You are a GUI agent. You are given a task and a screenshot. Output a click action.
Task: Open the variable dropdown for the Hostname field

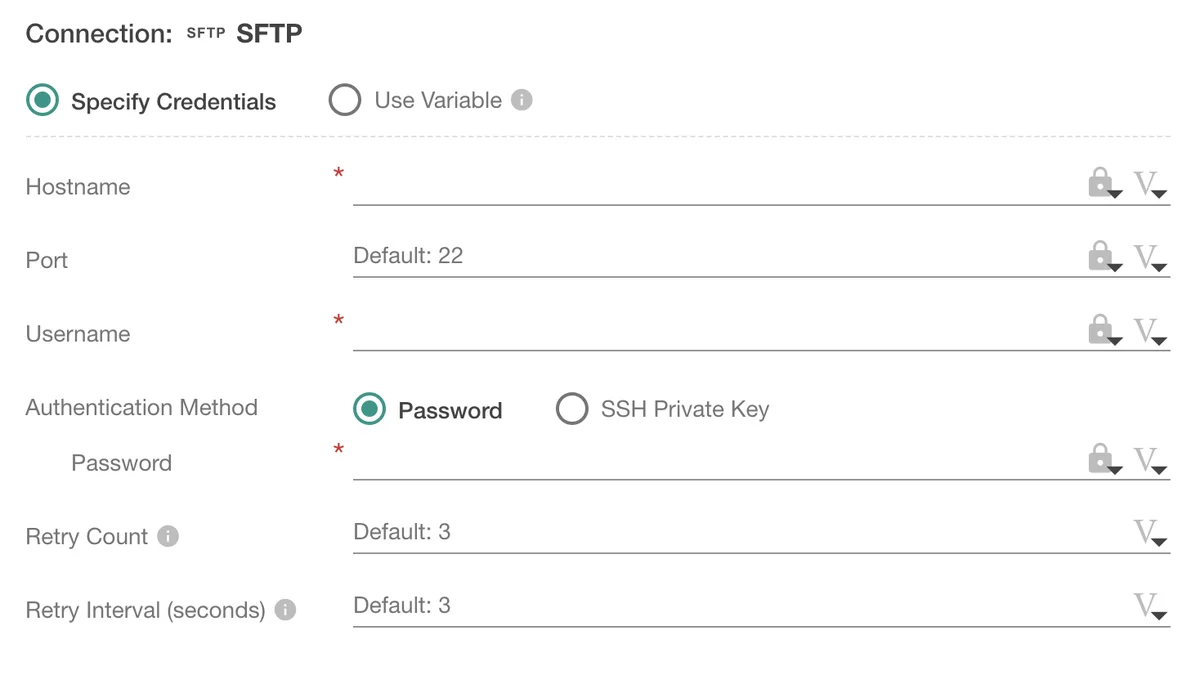tap(1152, 184)
